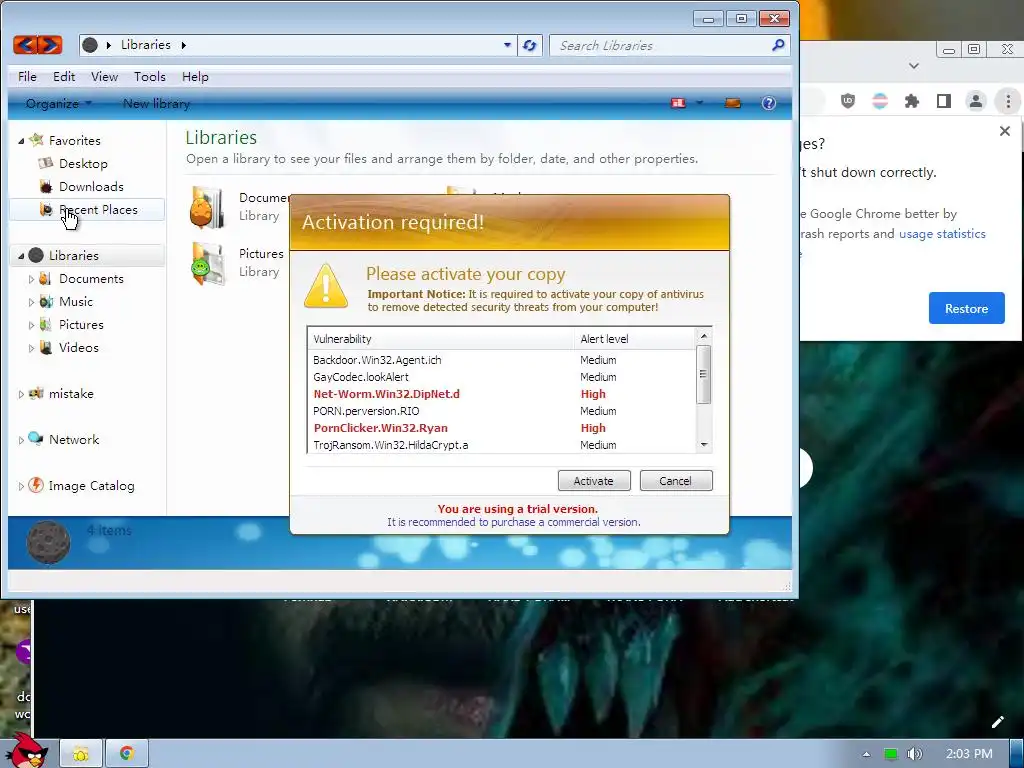Screen dimensions: 1024x768
Task: Select the Downloads icon under Favorites
Action: (x=46, y=187)
